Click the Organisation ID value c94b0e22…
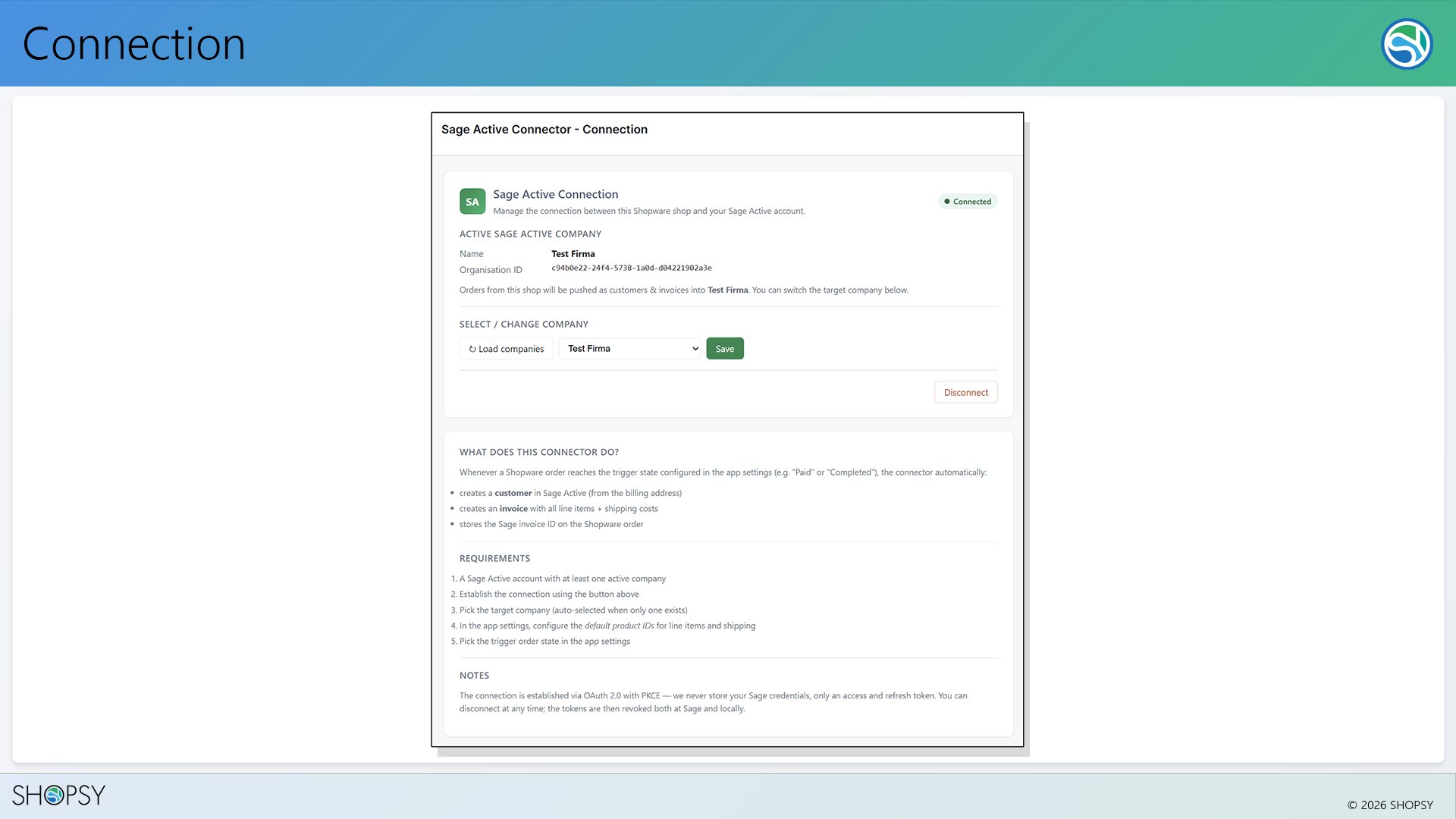The image size is (1456, 819). 632,268
